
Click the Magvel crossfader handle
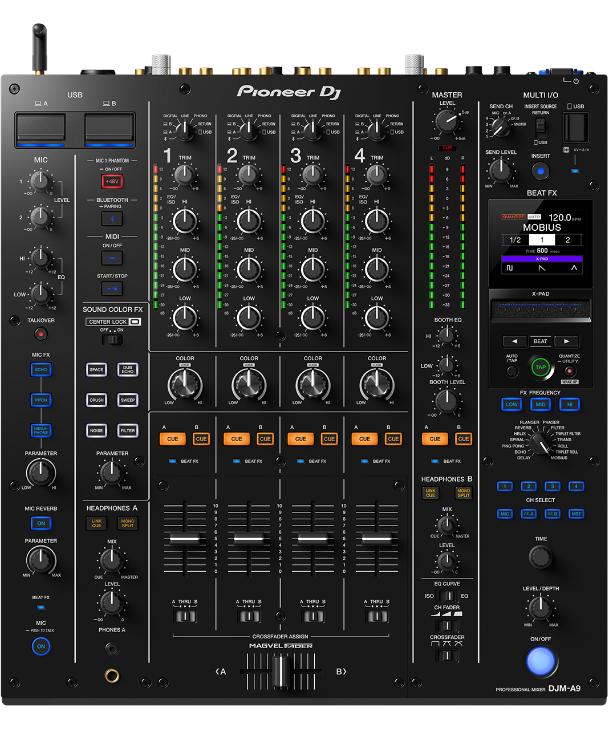point(281,671)
